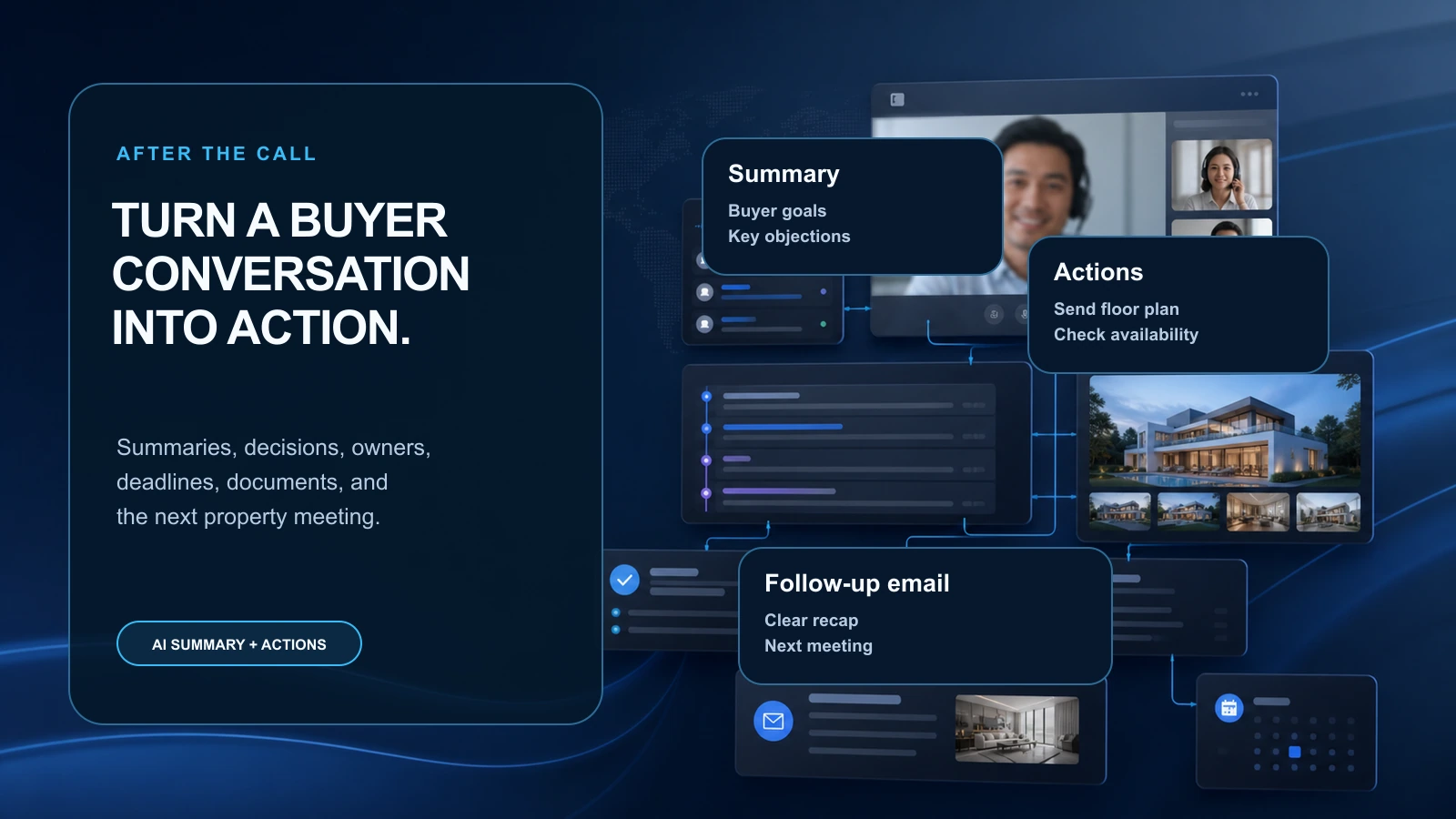Select the first small house thumbnail
1456x819 pixels.
point(1120,512)
